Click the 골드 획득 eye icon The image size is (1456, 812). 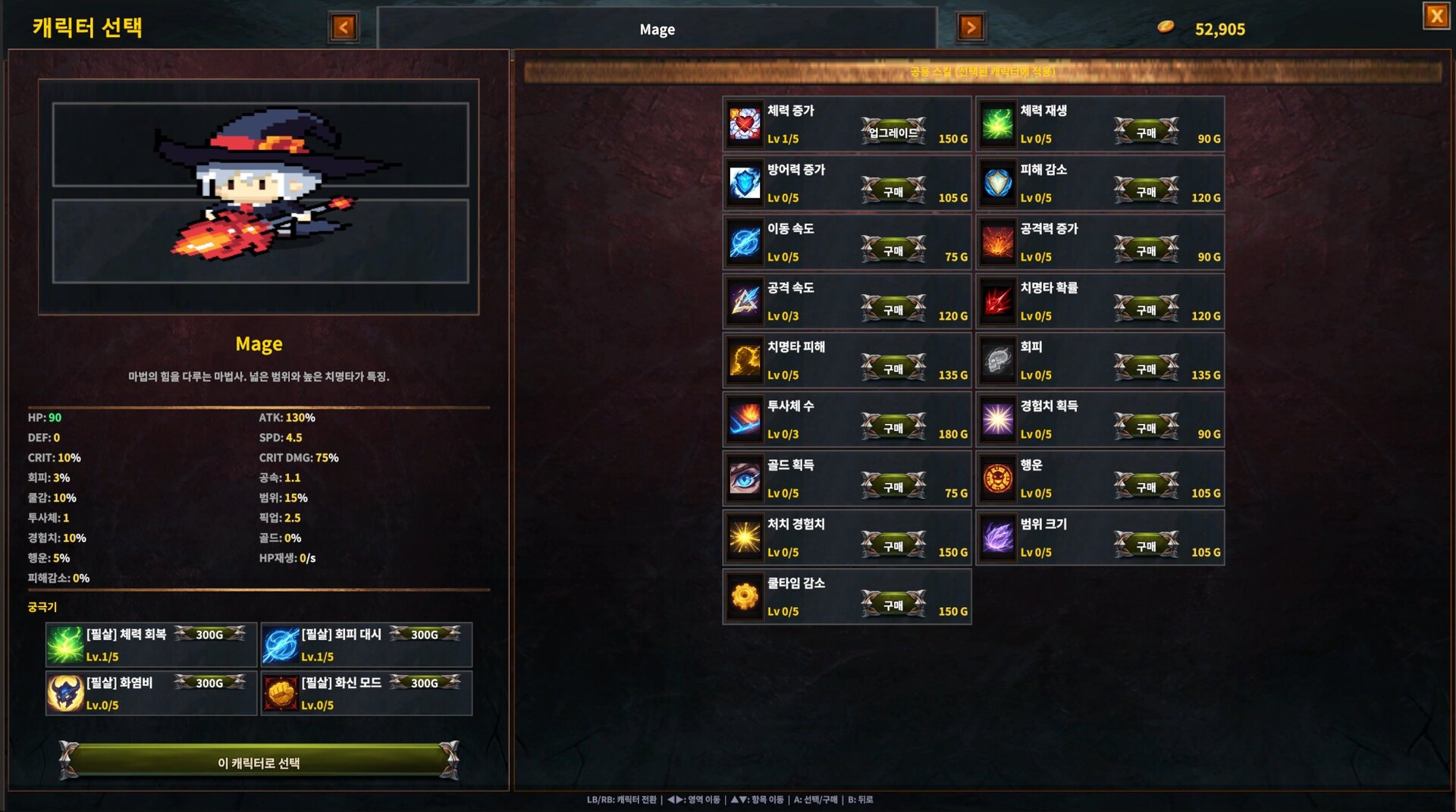click(745, 478)
